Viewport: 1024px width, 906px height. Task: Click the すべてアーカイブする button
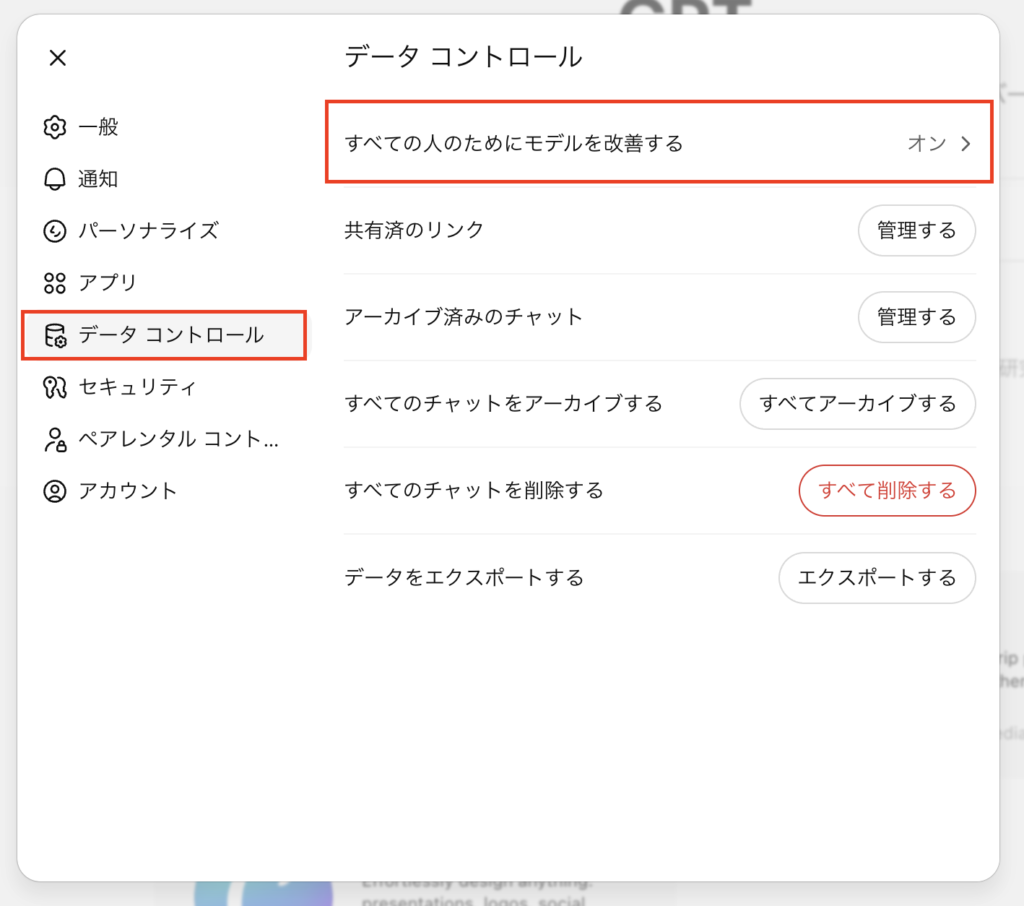857,404
